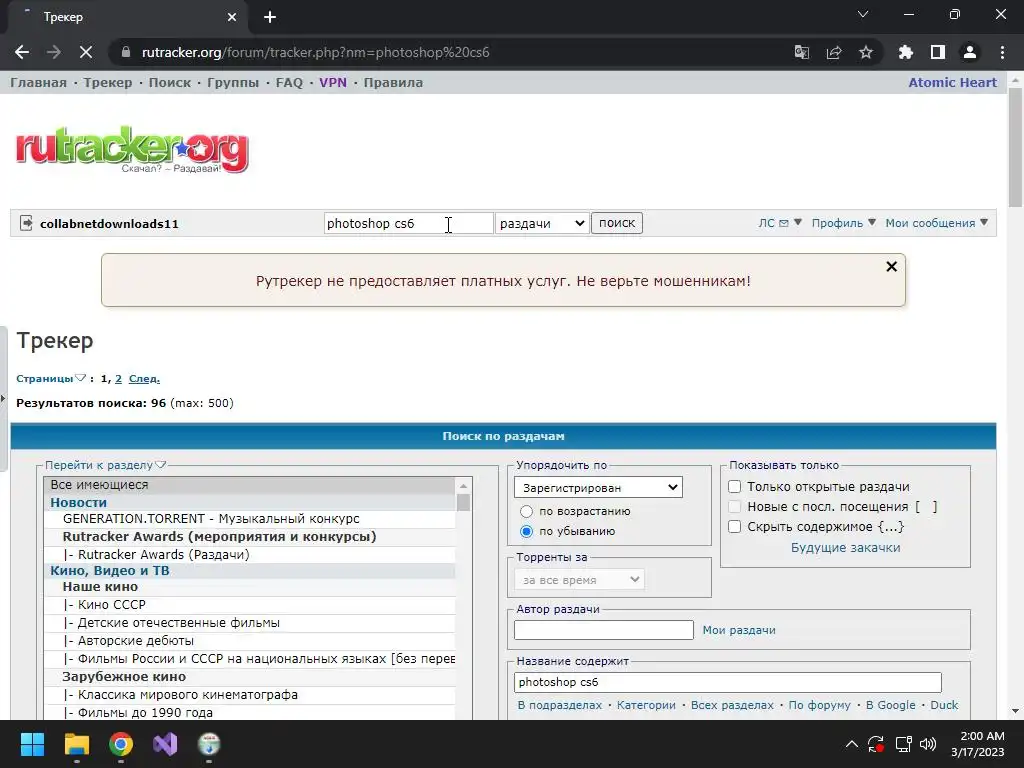Open a new browser tab
The image size is (1024, 768).
[270, 17]
